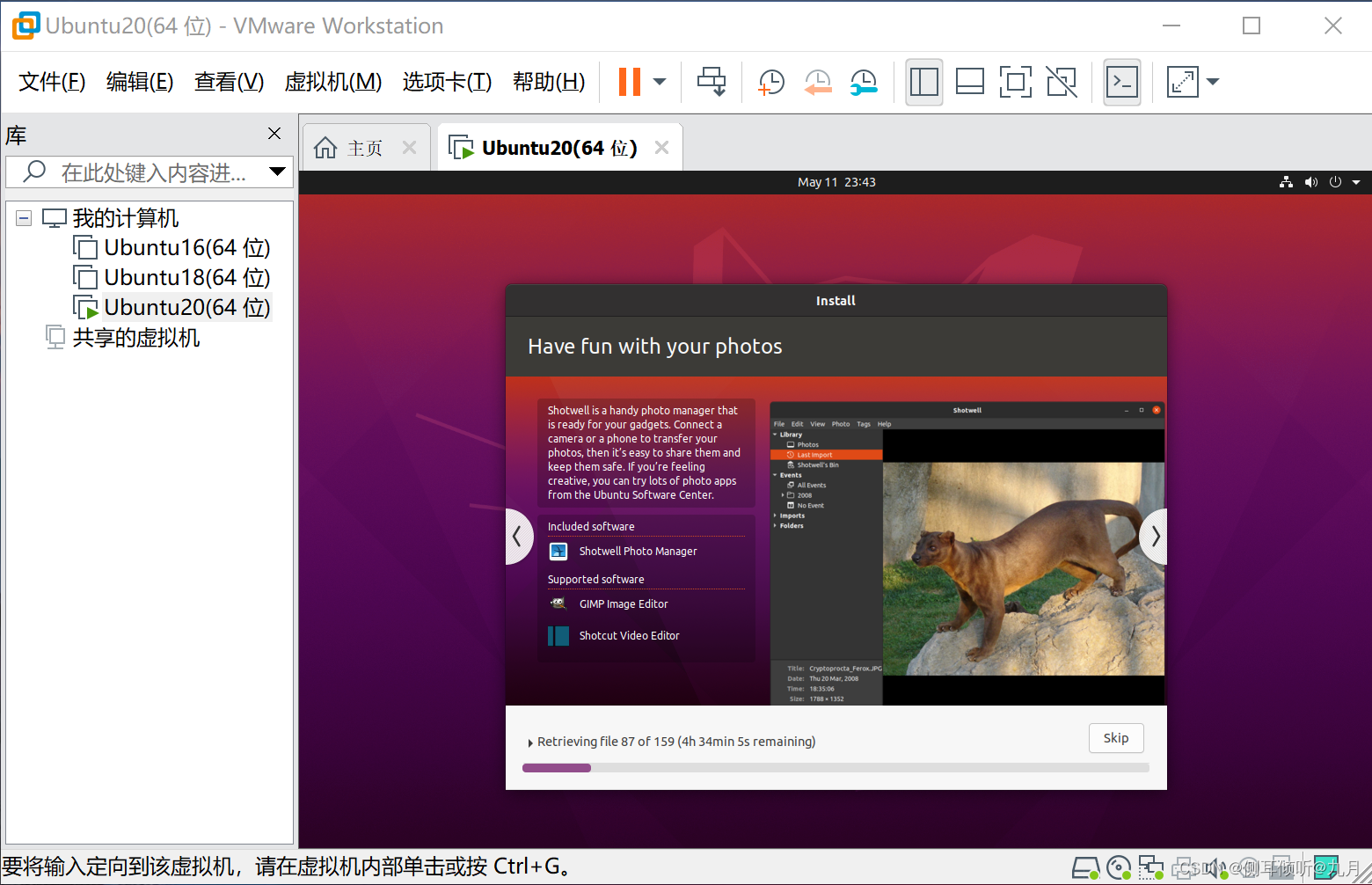Click the stretch guest display icon
The height and width of the screenshot is (885, 1372).
(1182, 82)
